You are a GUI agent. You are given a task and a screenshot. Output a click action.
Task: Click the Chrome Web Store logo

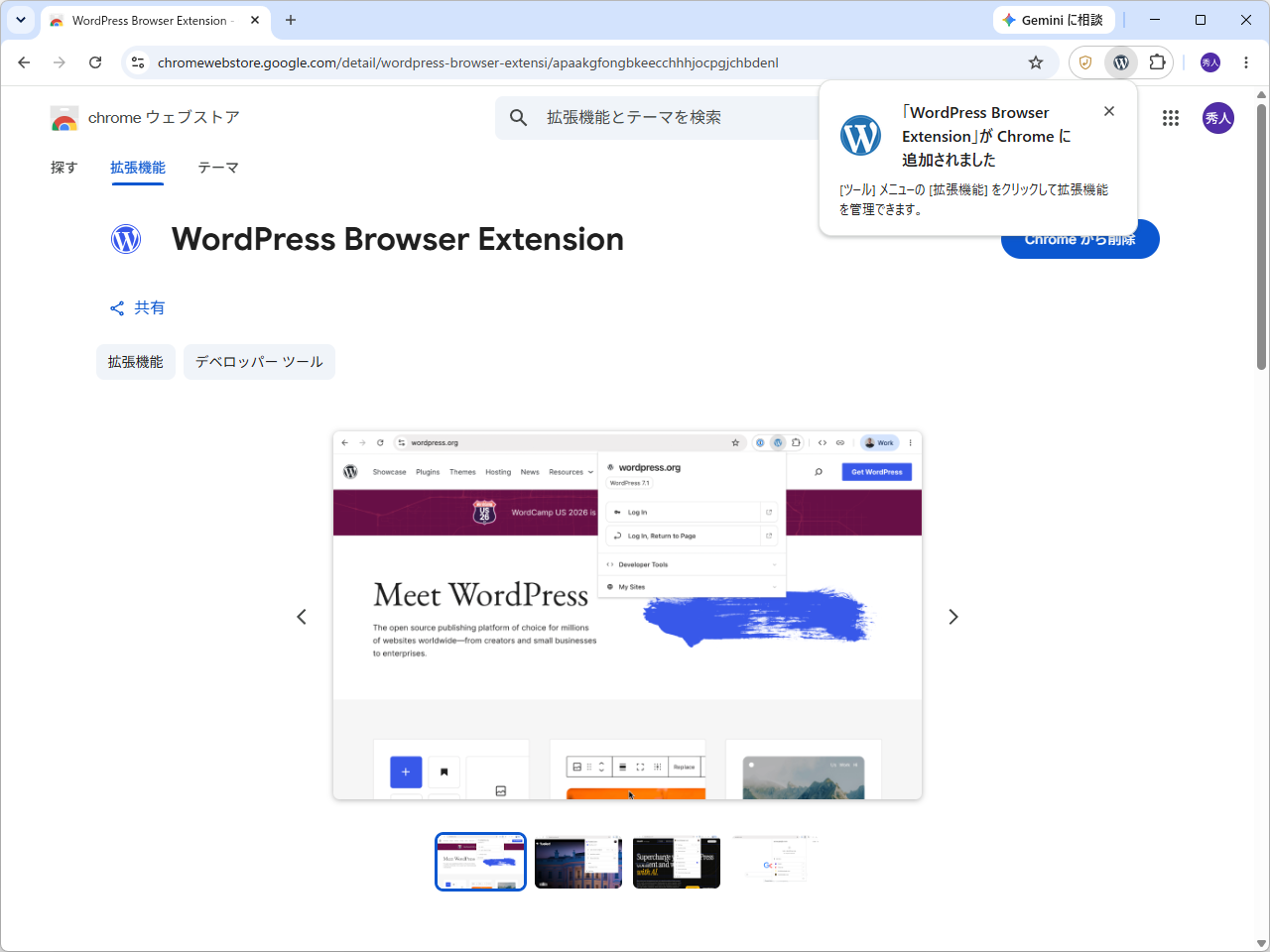point(64,118)
